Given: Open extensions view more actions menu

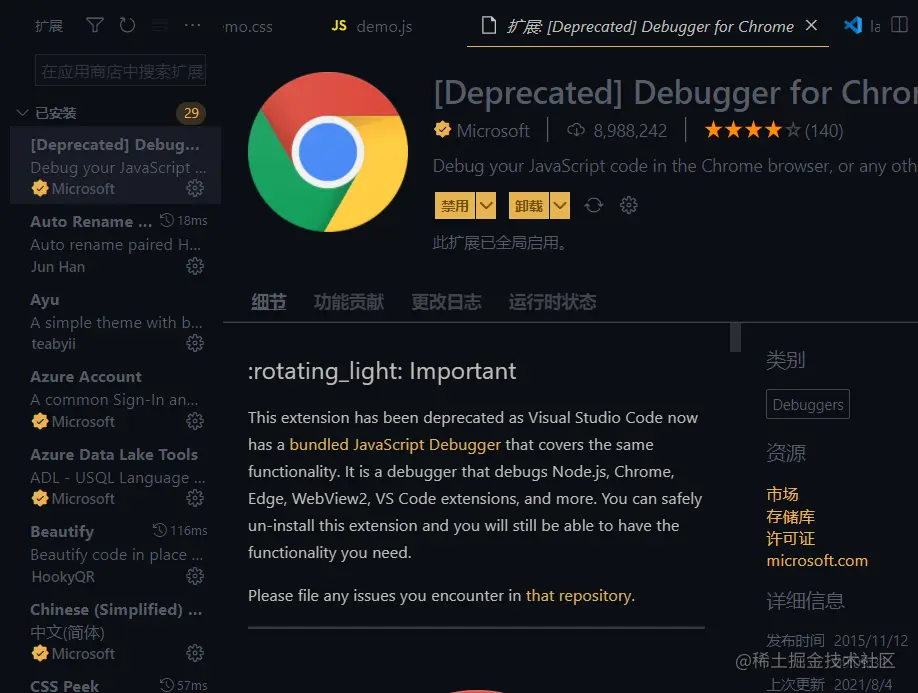Looking at the screenshot, I should click(192, 25).
